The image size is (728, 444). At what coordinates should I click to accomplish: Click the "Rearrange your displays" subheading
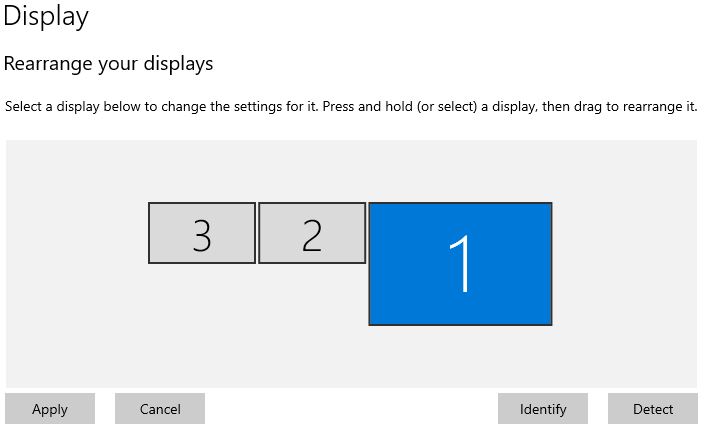[x=109, y=64]
